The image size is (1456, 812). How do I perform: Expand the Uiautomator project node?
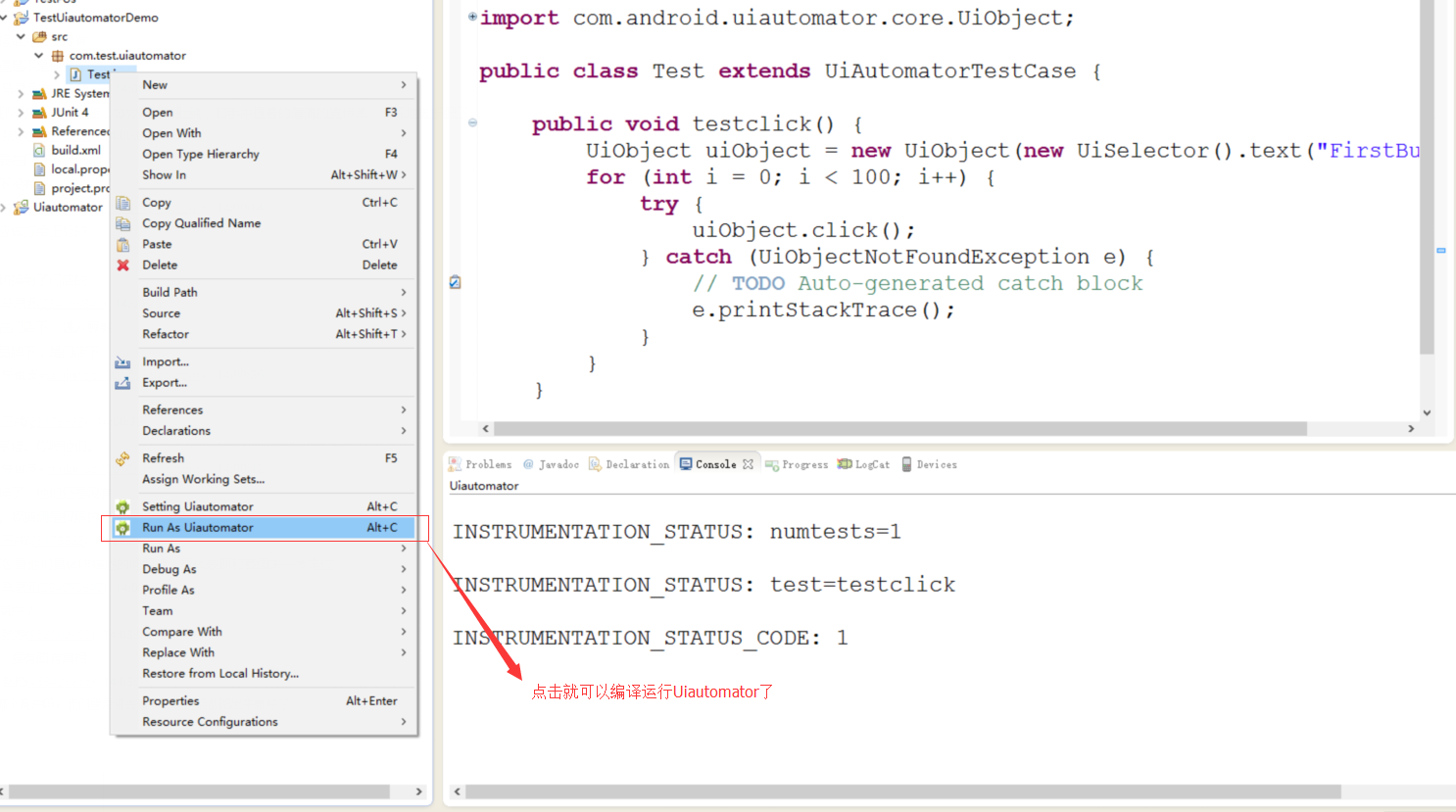coord(4,208)
